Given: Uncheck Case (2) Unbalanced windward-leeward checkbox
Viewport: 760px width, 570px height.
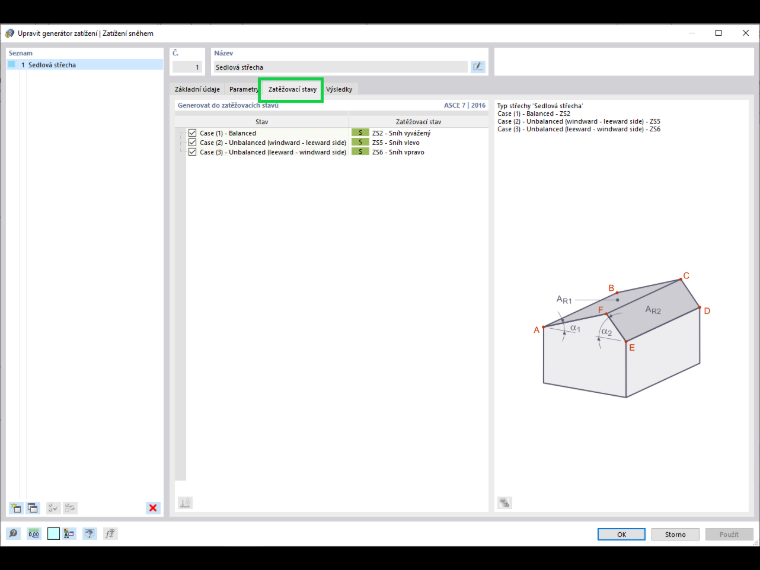Looking at the screenshot, I should (x=192, y=142).
